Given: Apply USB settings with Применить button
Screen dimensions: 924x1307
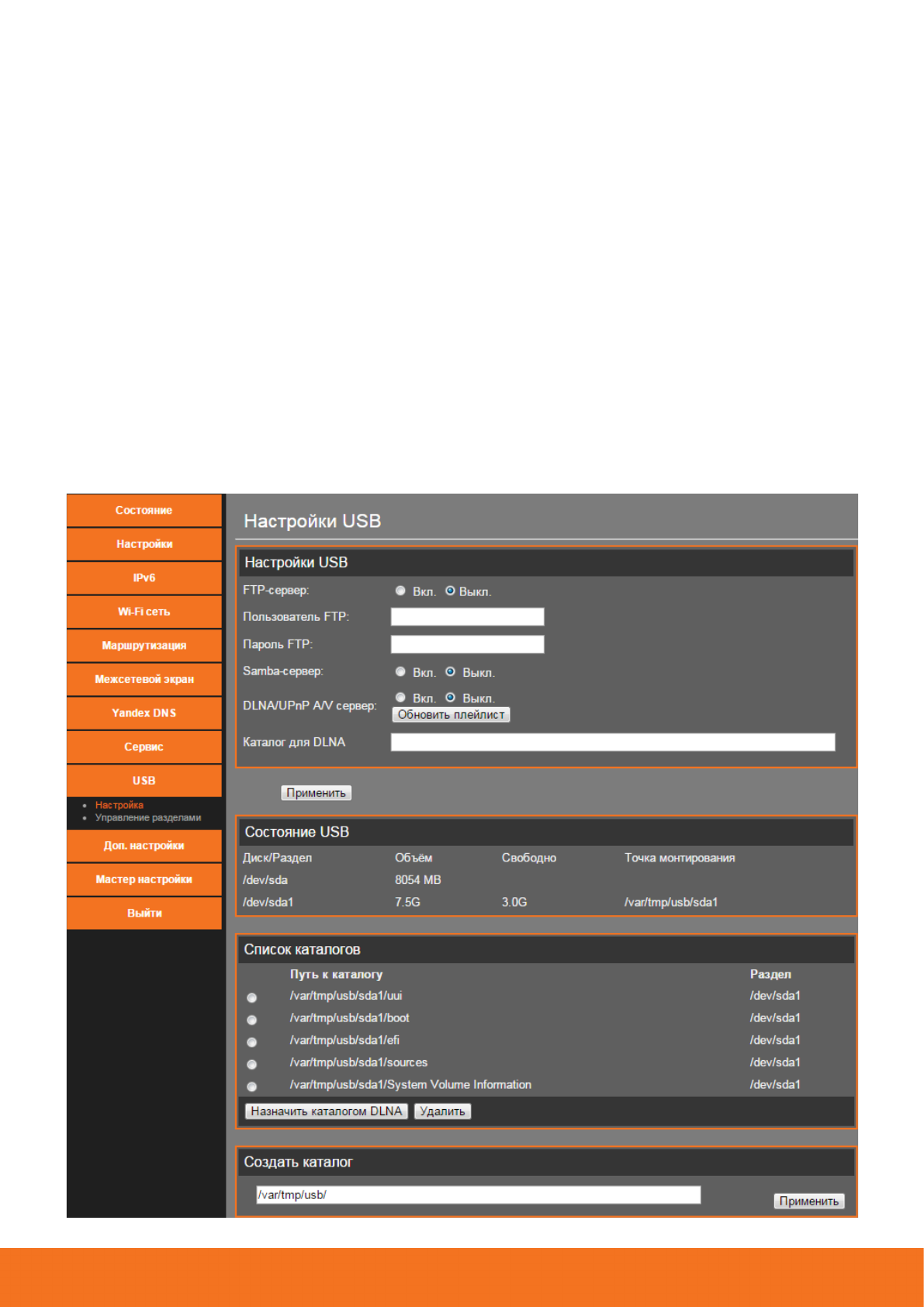Looking at the screenshot, I should pyautogui.click(x=316, y=792).
